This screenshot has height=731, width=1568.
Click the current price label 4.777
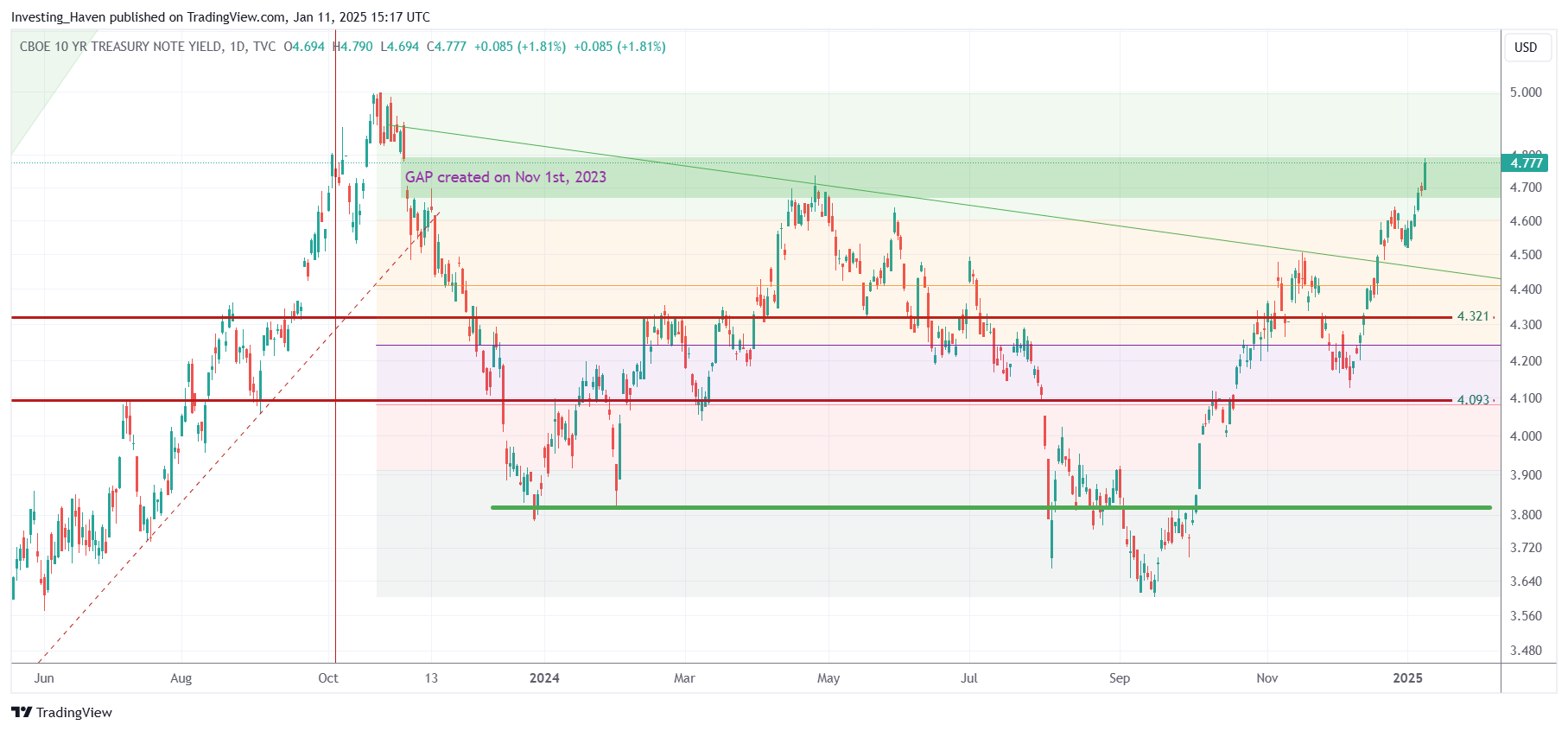[x=1526, y=162]
